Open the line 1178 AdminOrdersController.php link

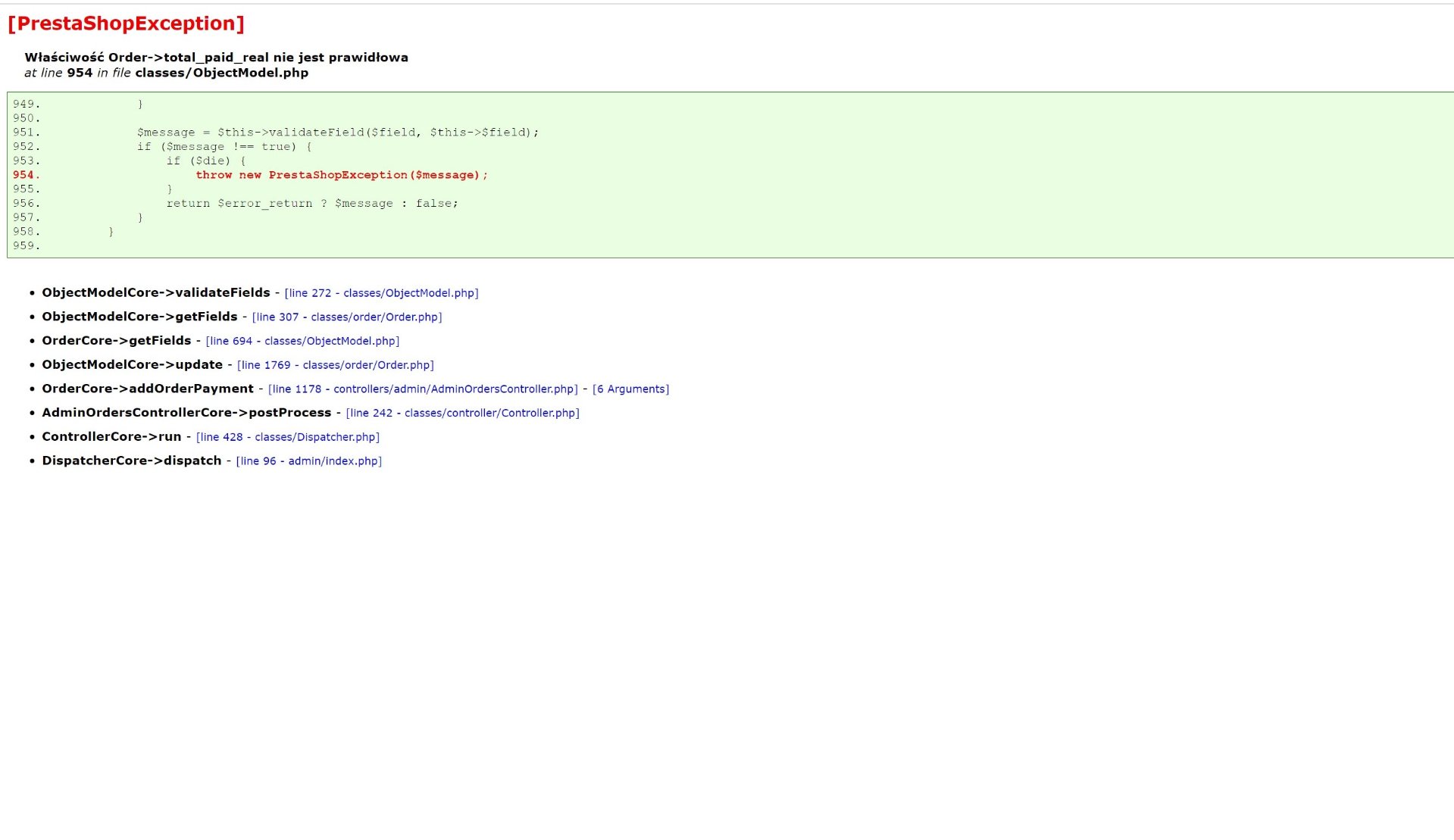[x=423, y=389]
